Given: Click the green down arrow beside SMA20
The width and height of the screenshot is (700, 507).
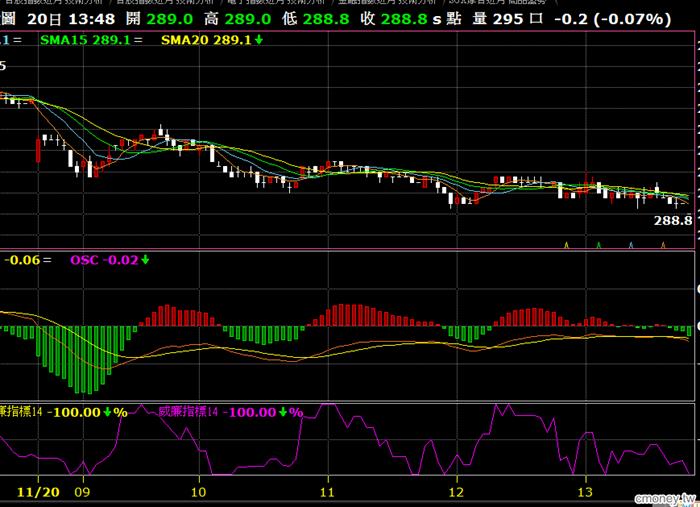Looking at the screenshot, I should click(x=259, y=40).
